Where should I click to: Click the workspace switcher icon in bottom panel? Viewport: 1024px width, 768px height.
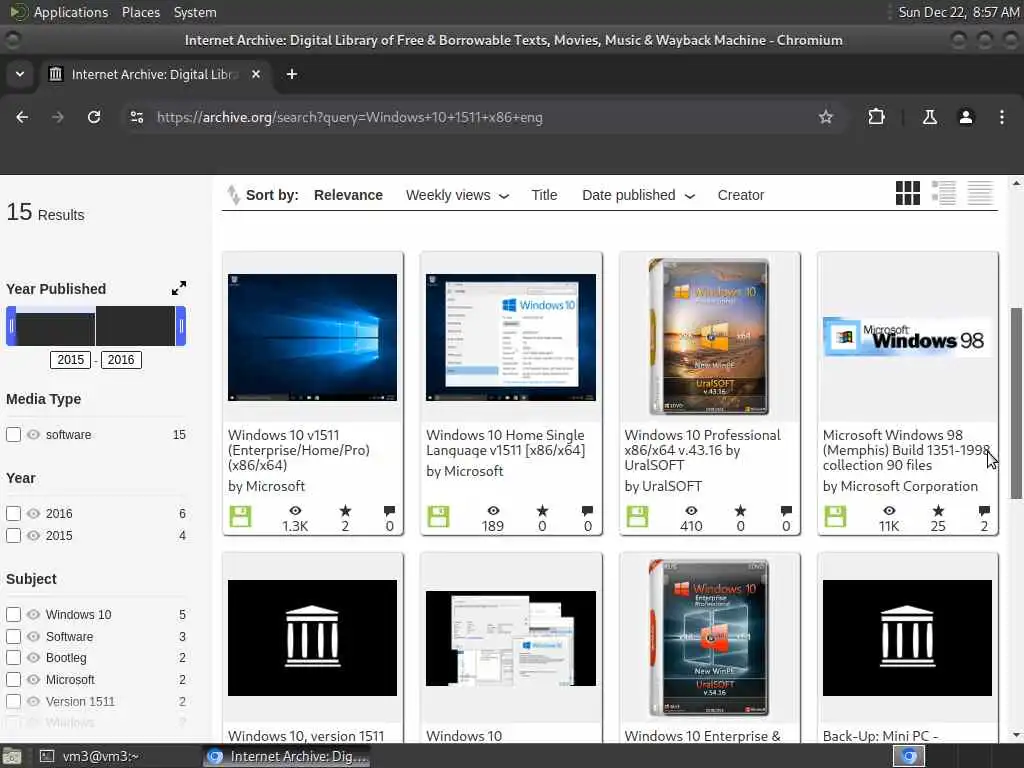[x=909, y=756]
